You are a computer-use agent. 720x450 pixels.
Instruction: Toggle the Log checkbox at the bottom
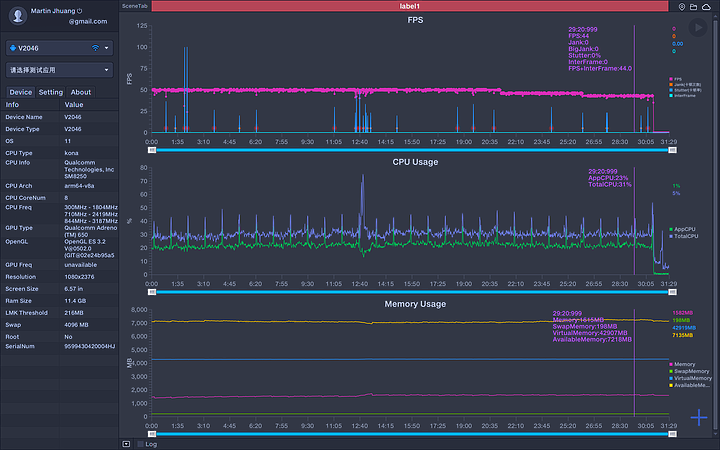[141, 444]
